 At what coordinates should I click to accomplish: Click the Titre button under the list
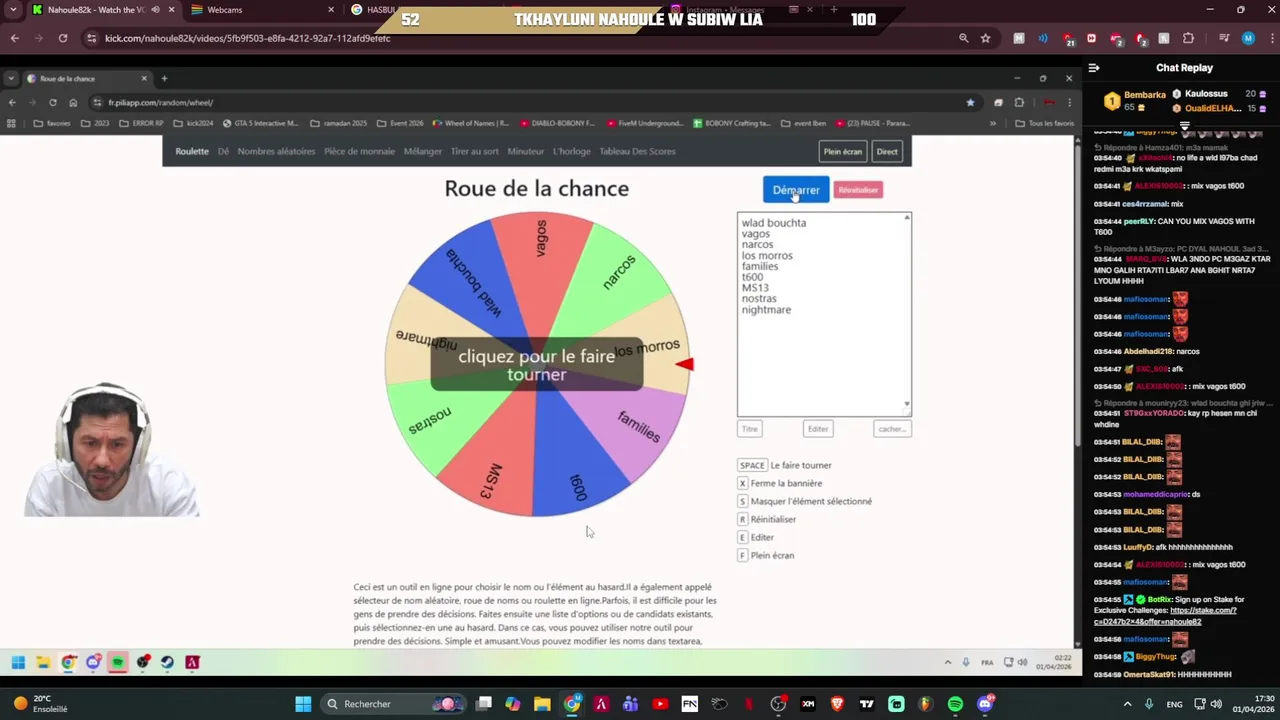point(750,429)
